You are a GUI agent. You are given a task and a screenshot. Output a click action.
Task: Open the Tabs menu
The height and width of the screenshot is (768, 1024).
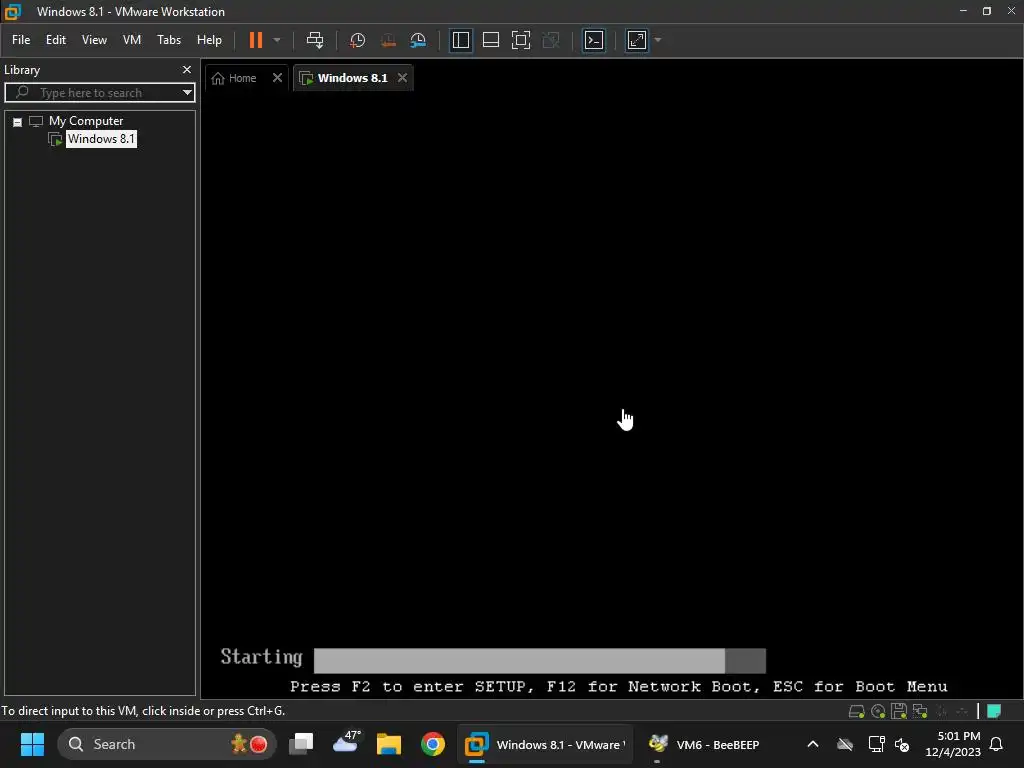168,40
